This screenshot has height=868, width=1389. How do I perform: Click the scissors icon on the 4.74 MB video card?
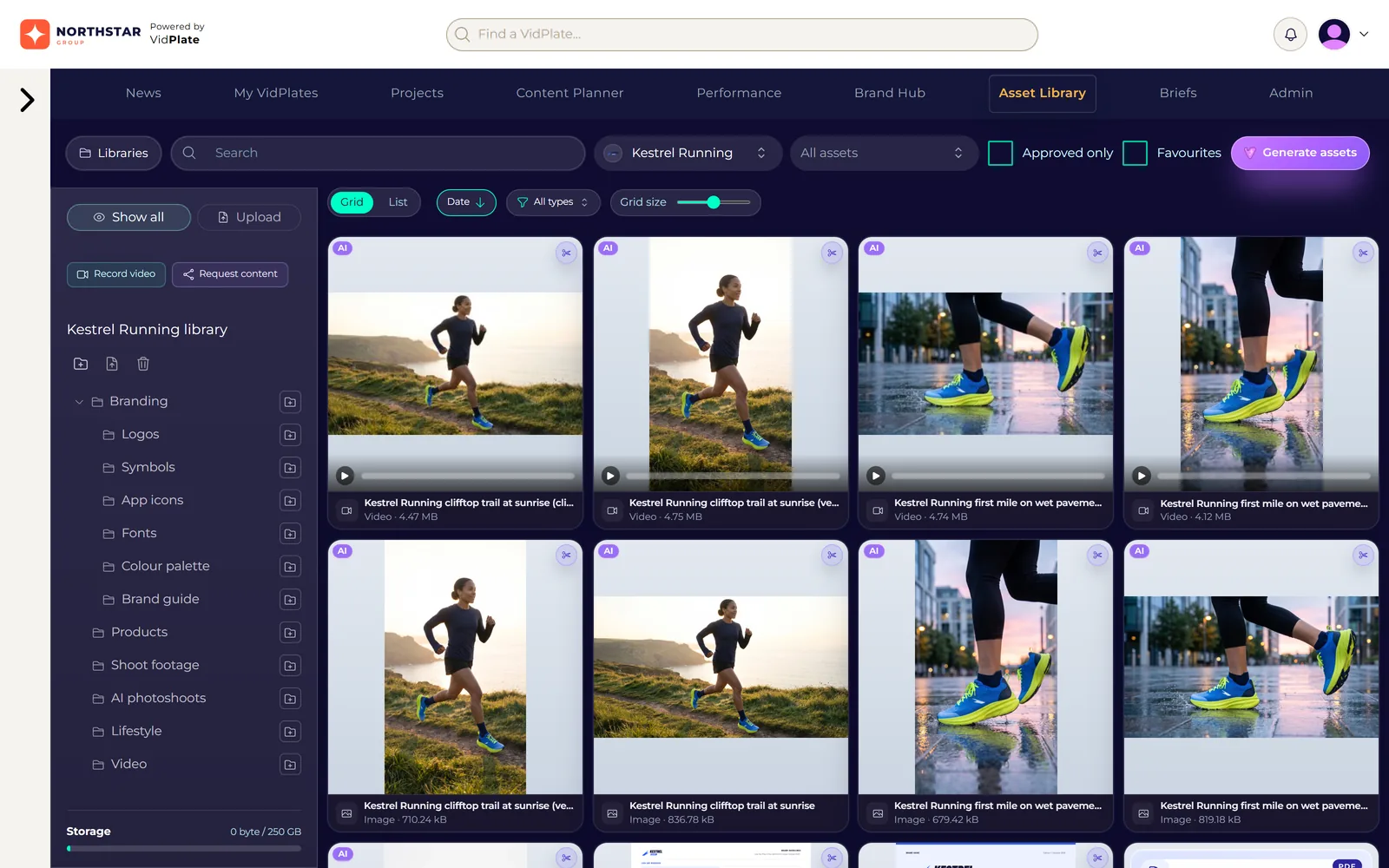[x=1097, y=253]
